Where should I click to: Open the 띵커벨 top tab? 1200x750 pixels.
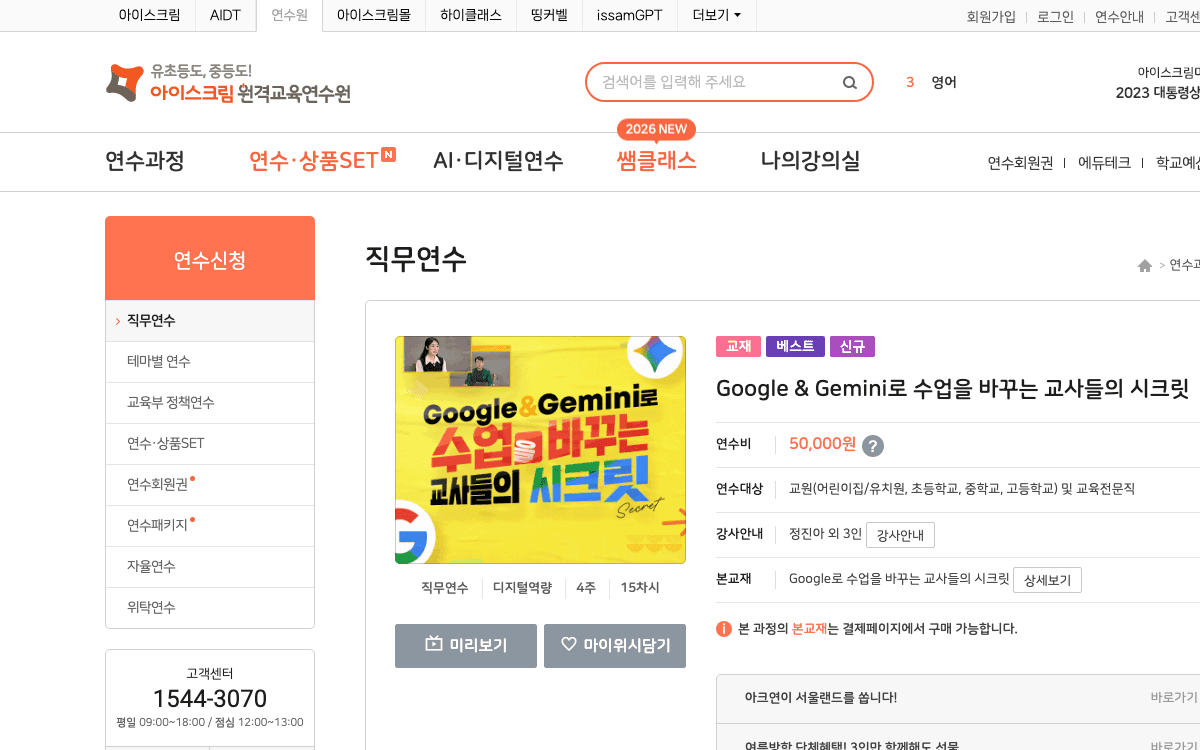pyautogui.click(x=549, y=15)
